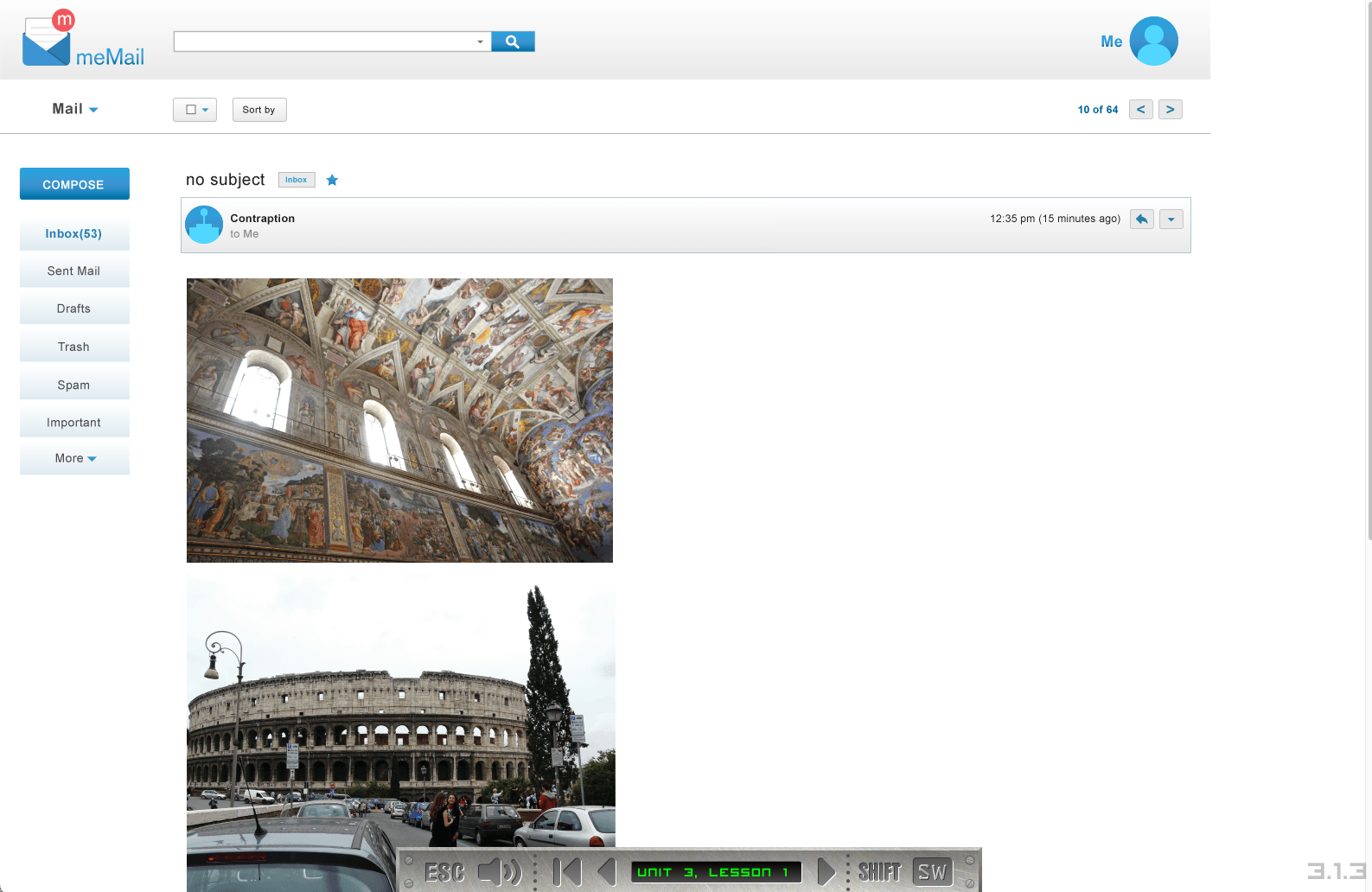This screenshot has width=1372, height=892.
Task: Click the Contraption sender name
Action: click(262, 219)
